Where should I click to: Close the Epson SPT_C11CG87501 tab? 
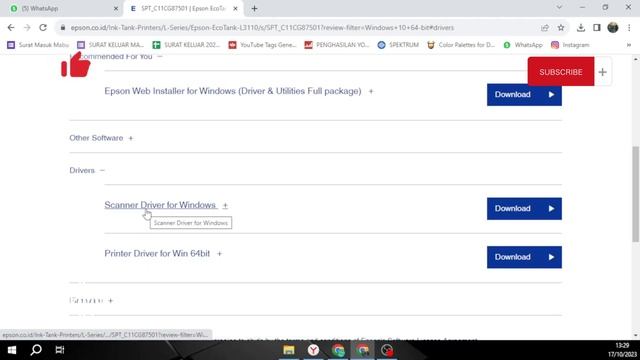point(235,8)
